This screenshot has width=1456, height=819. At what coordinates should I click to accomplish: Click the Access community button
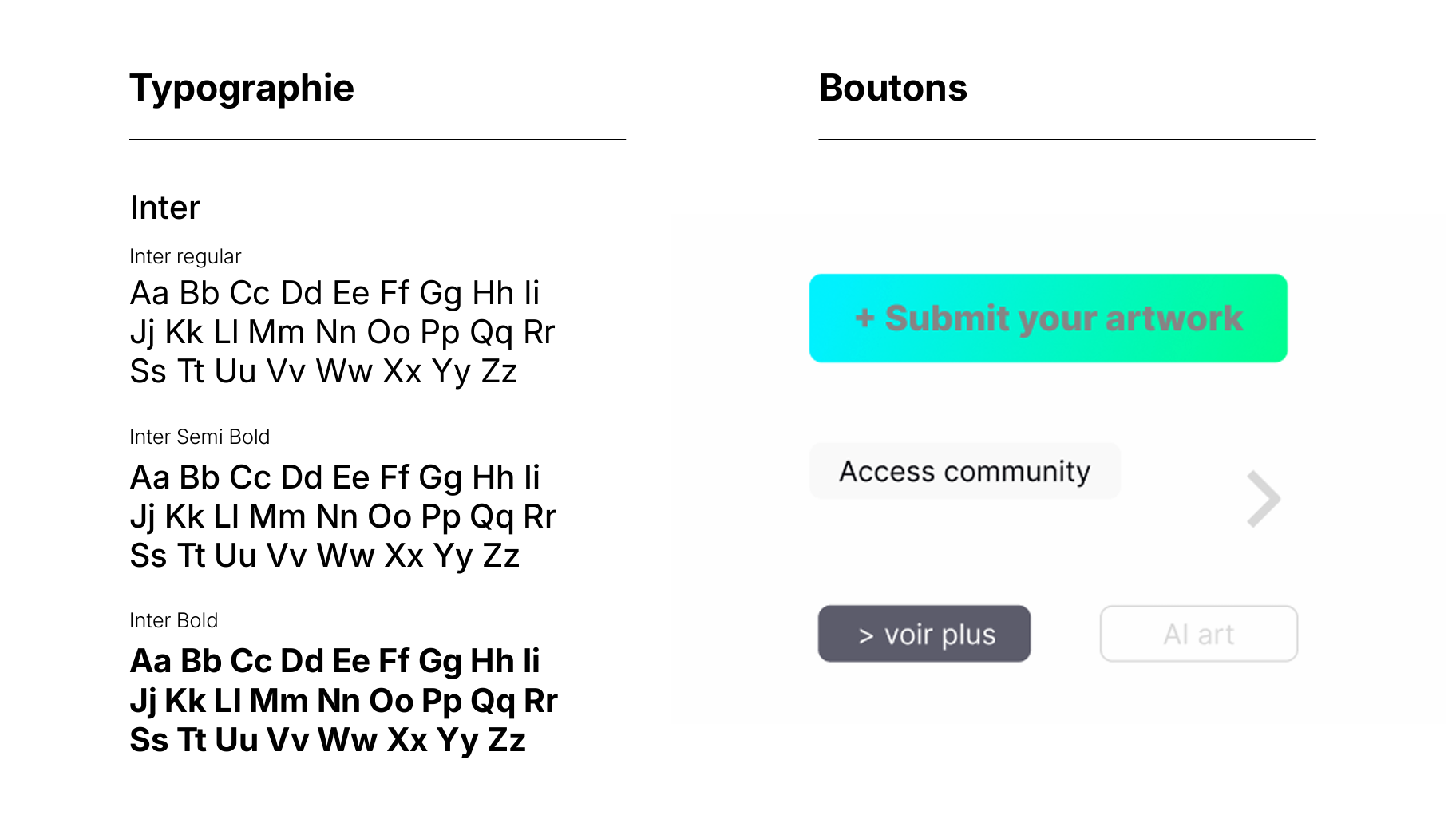963,470
